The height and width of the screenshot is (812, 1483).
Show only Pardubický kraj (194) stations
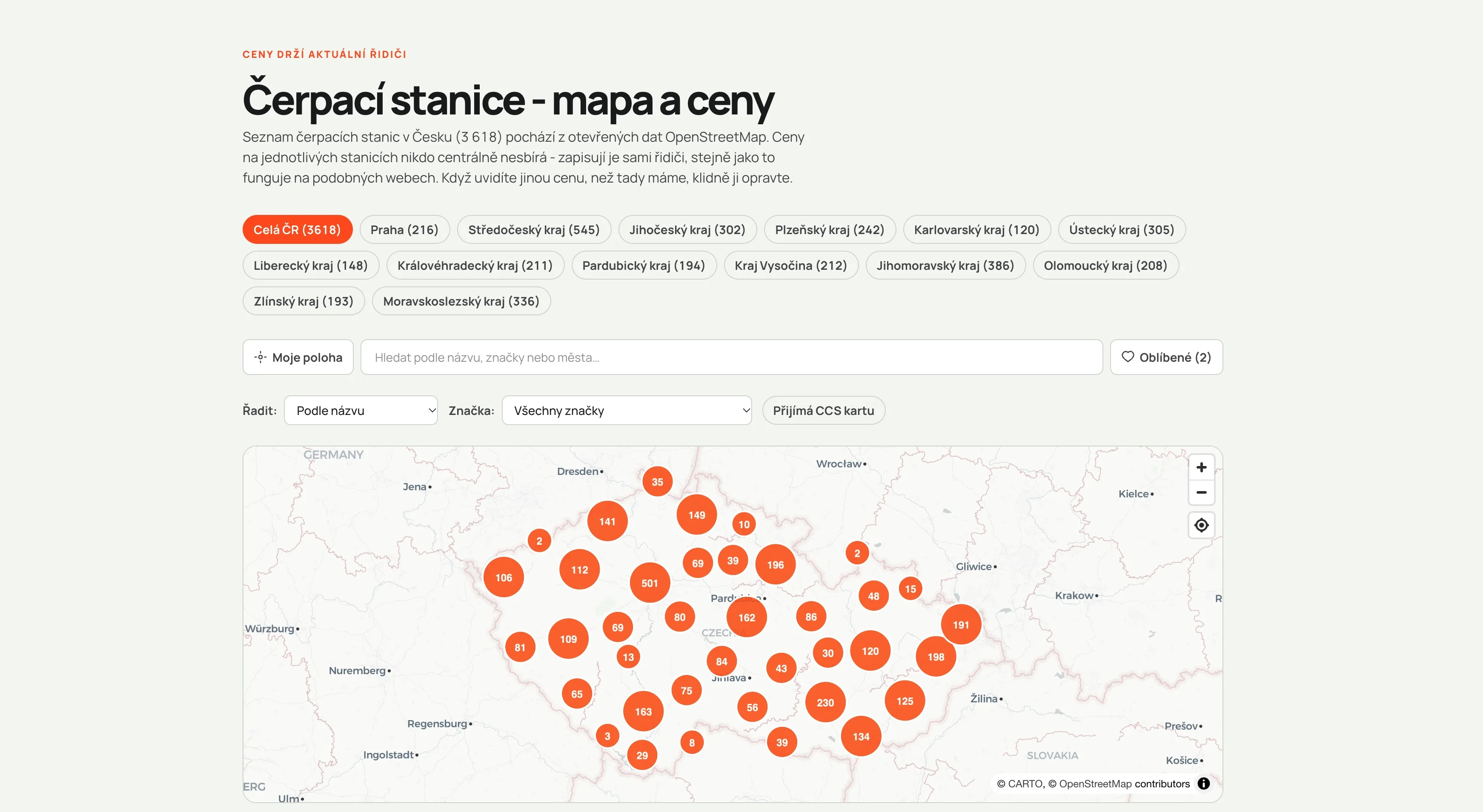point(644,265)
